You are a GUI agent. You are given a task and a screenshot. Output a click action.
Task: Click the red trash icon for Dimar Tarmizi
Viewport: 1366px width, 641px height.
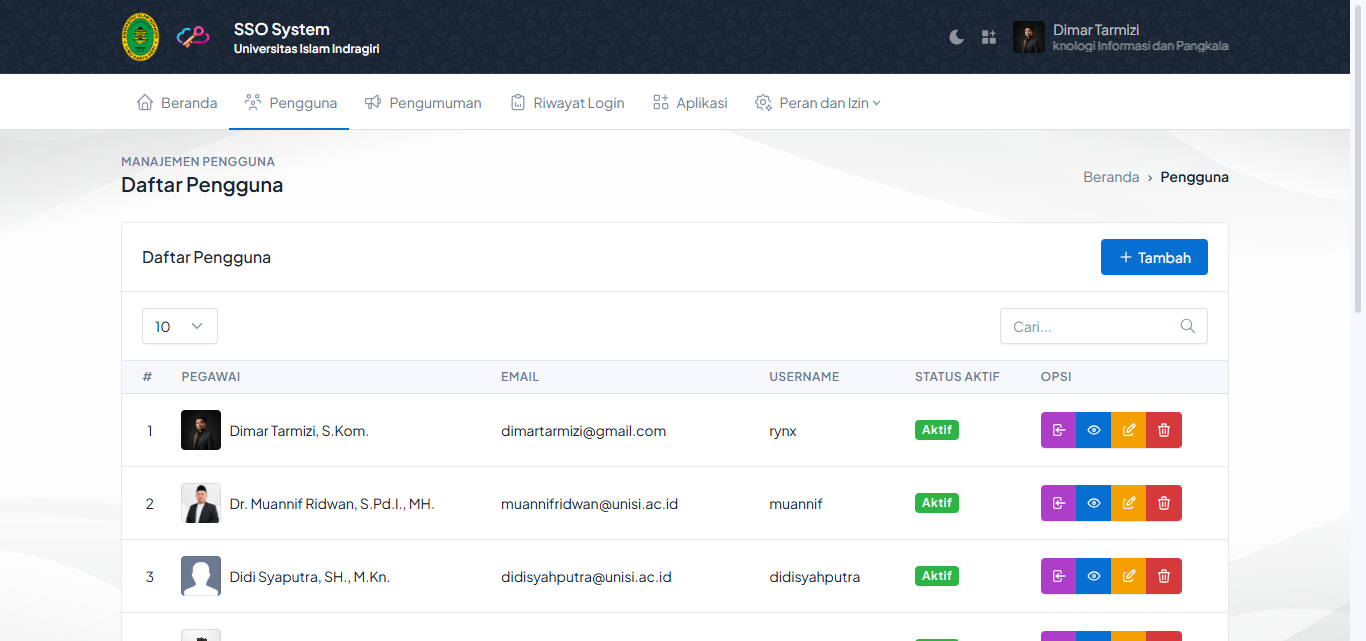tap(1164, 430)
